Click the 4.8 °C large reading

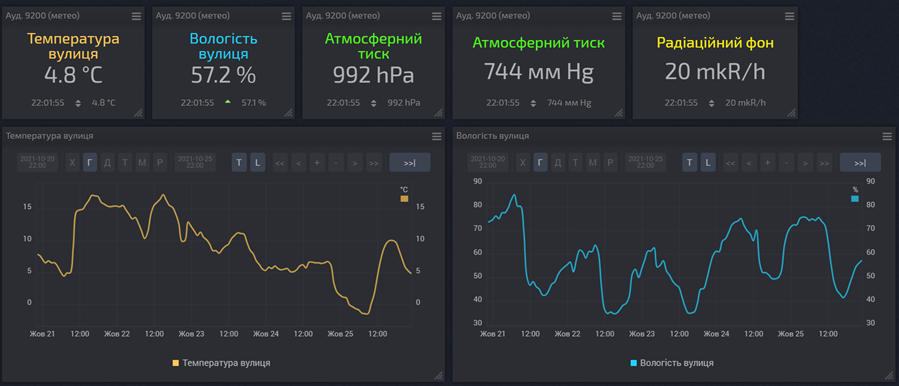73,75
